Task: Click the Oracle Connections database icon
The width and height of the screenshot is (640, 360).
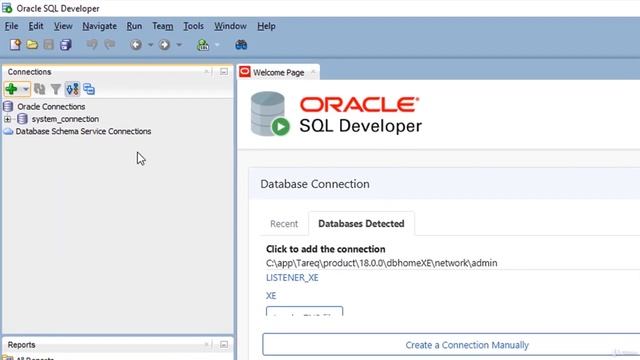Action: click(x=8, y=107)
